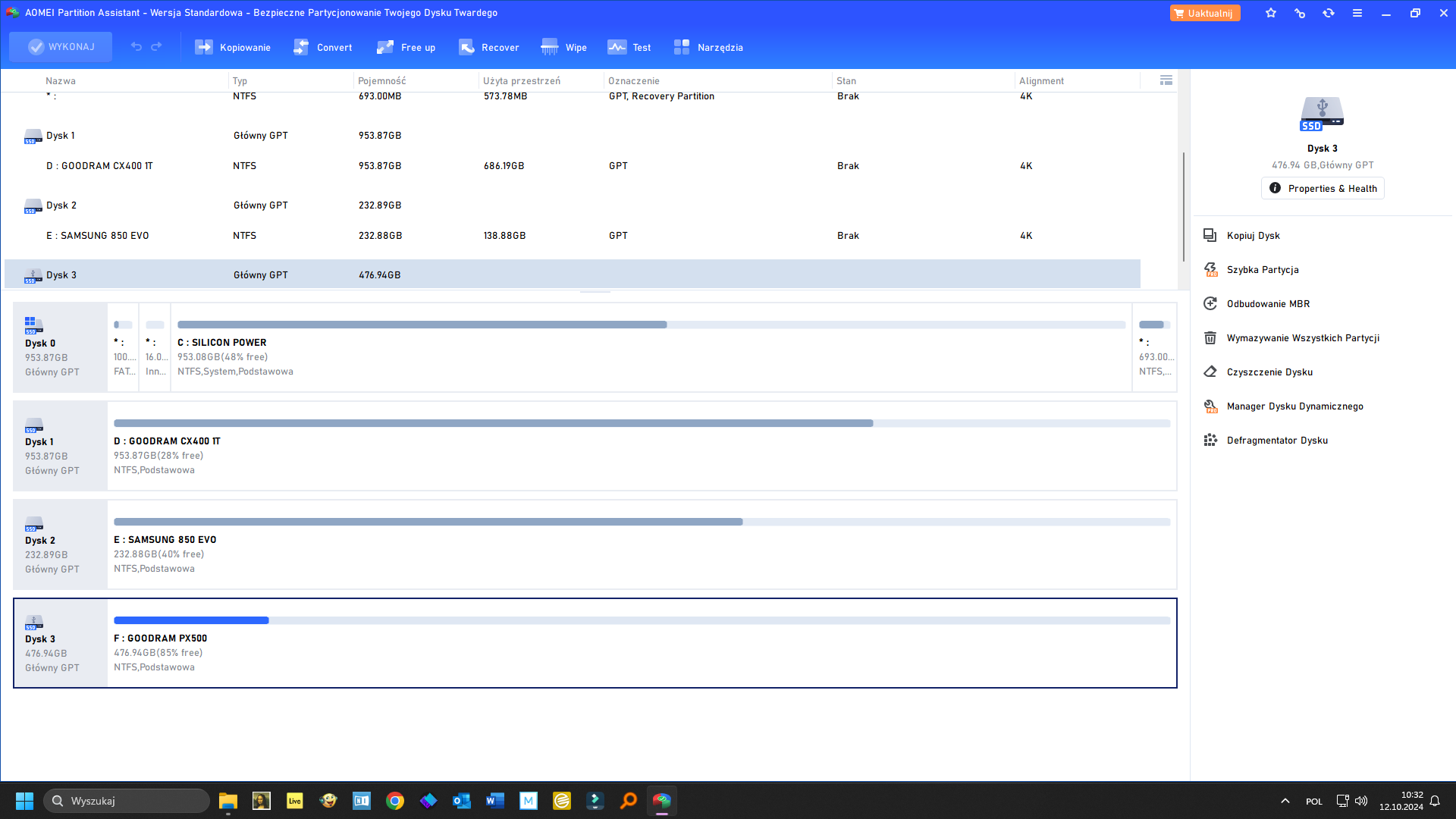Open the Windows Start menu
This screenshot has width=1456, height=819.
coord(24,801)
